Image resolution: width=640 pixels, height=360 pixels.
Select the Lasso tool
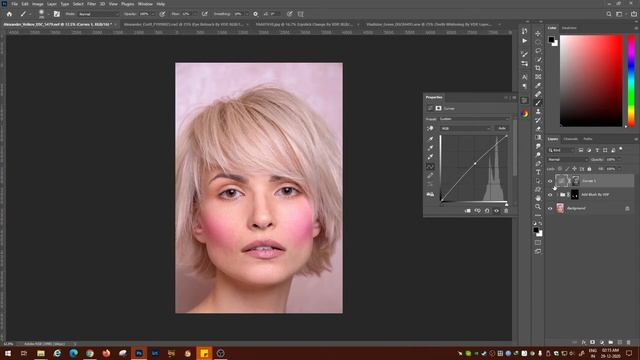(538, 51)
